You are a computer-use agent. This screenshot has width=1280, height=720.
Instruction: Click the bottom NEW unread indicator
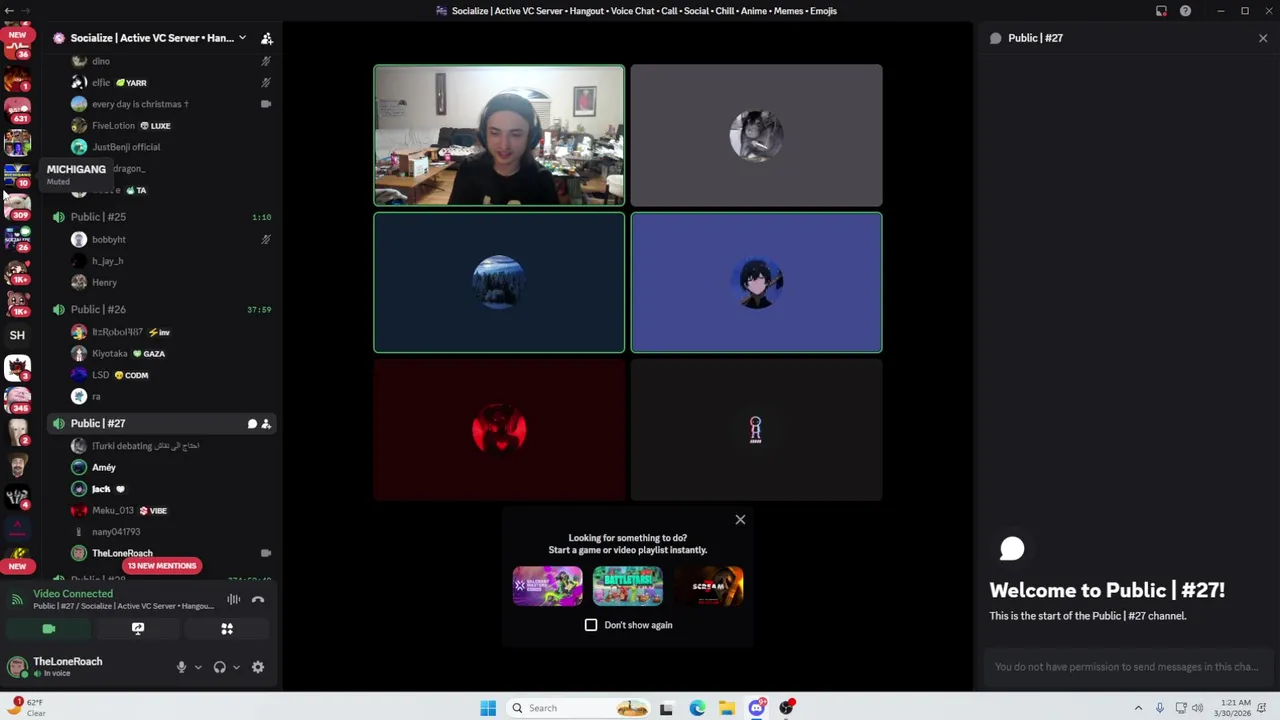click(17, 566)
